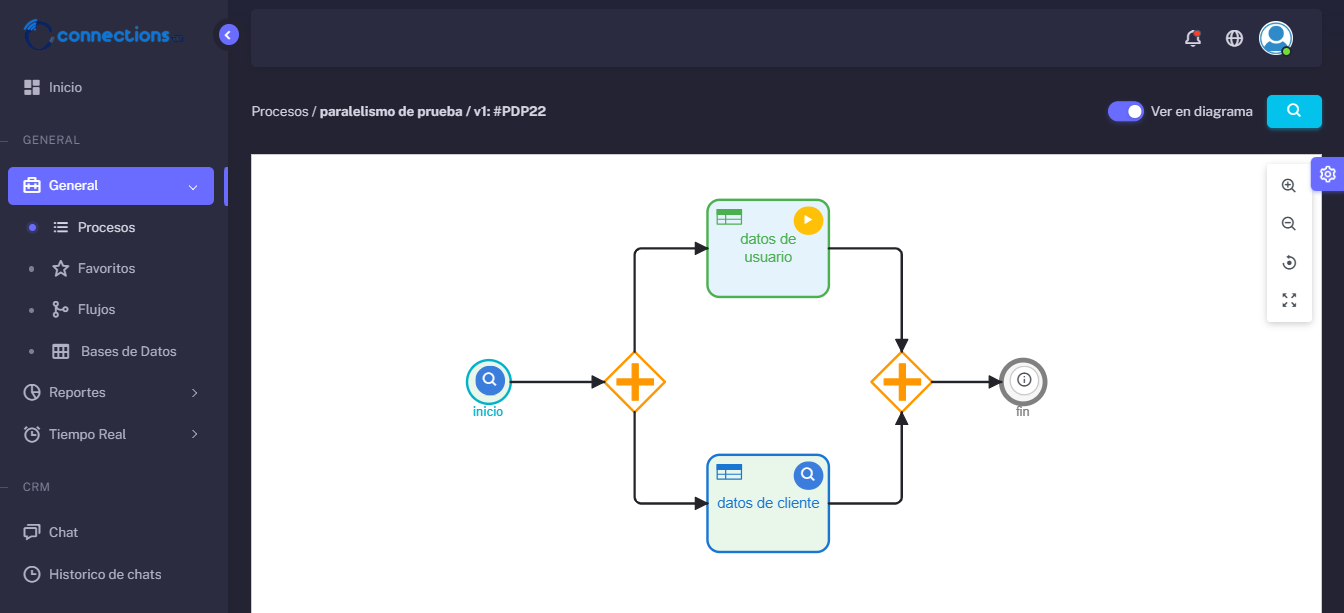Click the info icon in the fin node
Screen dimensions: 1344x613
[1023, 380]
